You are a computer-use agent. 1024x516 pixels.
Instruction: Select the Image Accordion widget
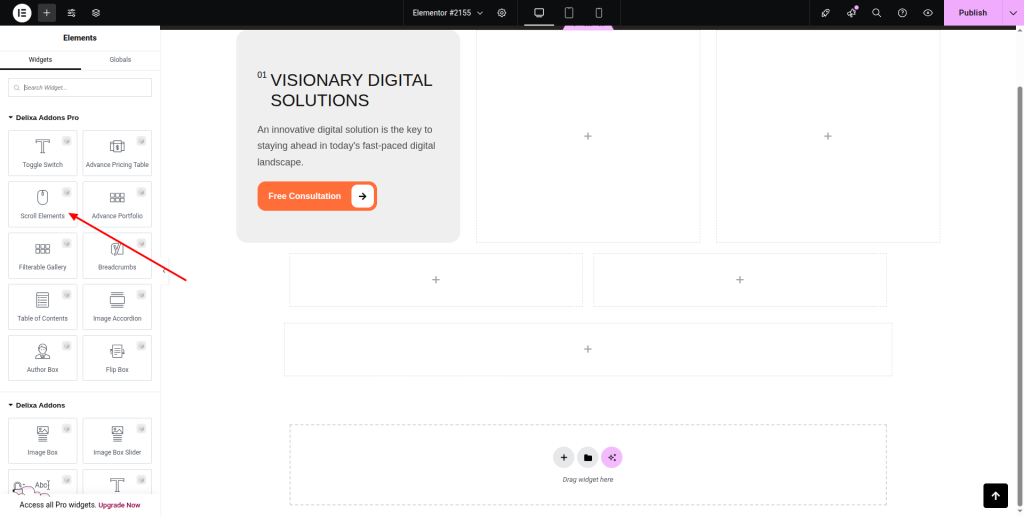pyautogui.click(x=117, y=306)
